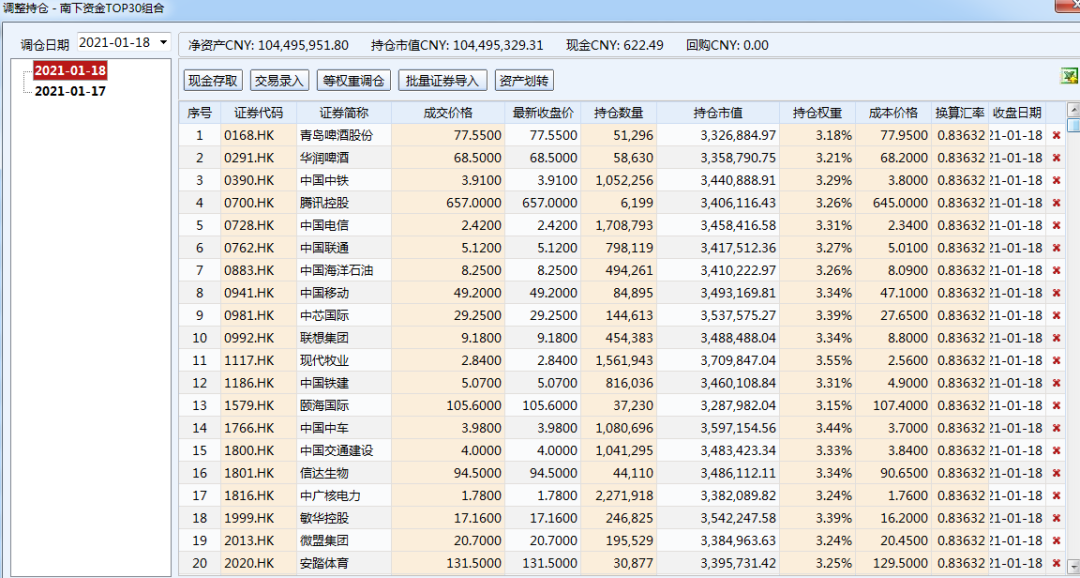
Task: Remove 中国移动 with its red X
Action: click(x=1056, y=293)
